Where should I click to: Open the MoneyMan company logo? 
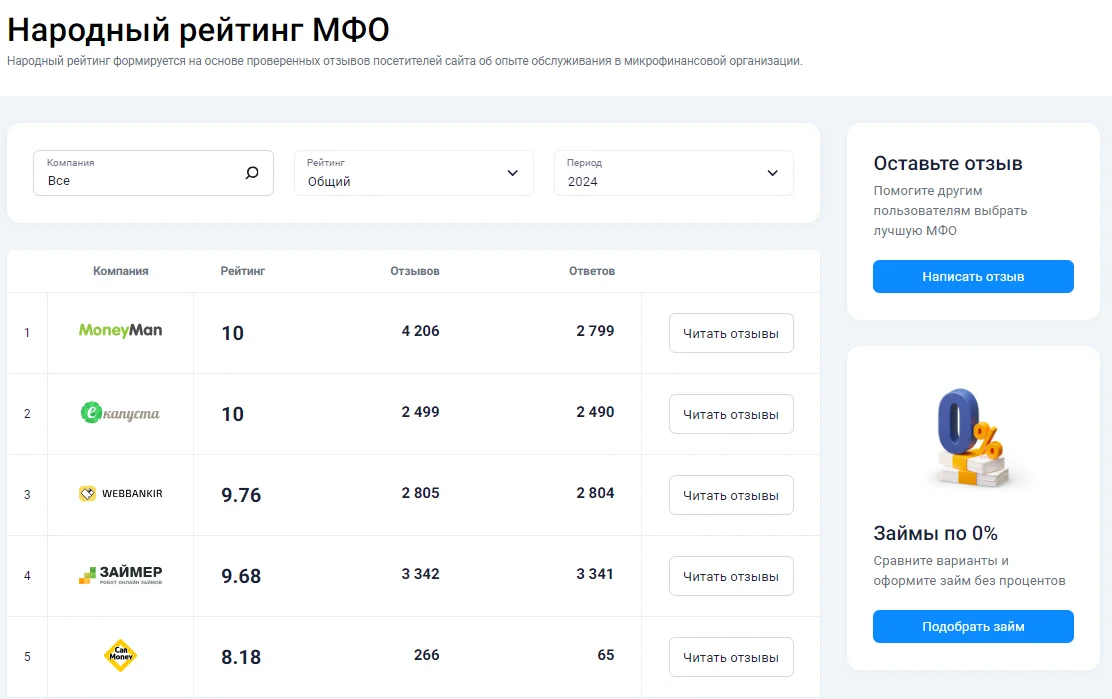[121, 330]
